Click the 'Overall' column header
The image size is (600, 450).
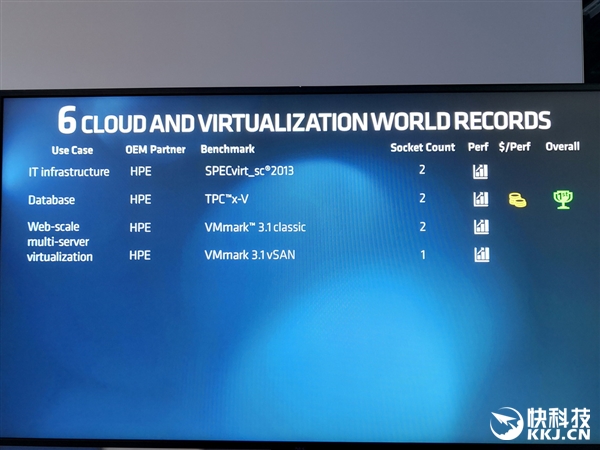click(562, 146)
